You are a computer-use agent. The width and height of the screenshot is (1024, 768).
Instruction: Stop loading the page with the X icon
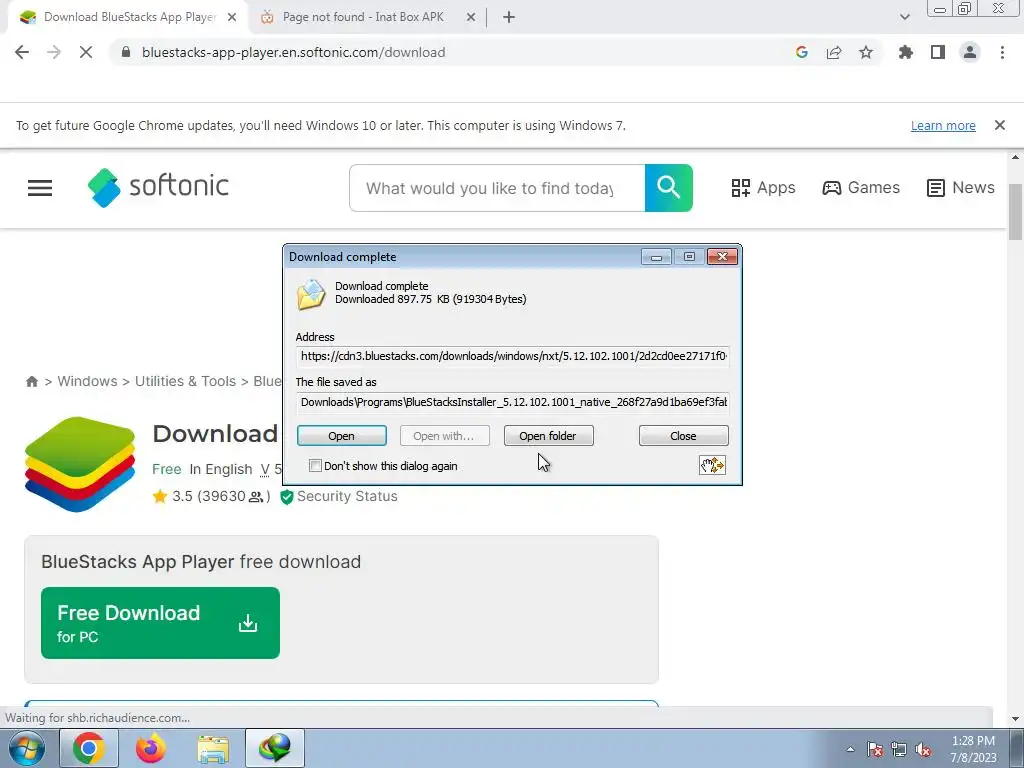86,52
